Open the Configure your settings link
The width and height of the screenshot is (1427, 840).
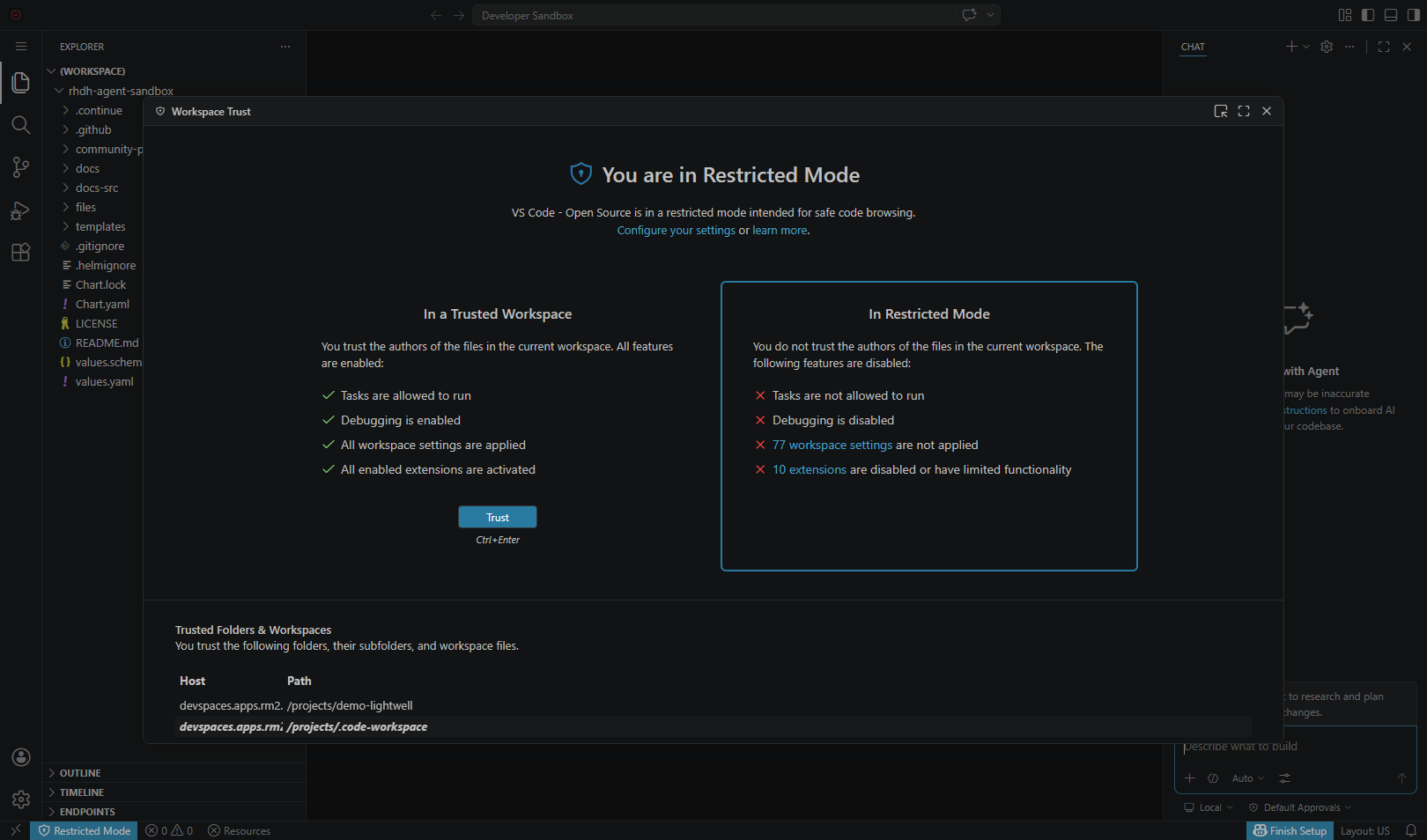click(x=676, y=231)
